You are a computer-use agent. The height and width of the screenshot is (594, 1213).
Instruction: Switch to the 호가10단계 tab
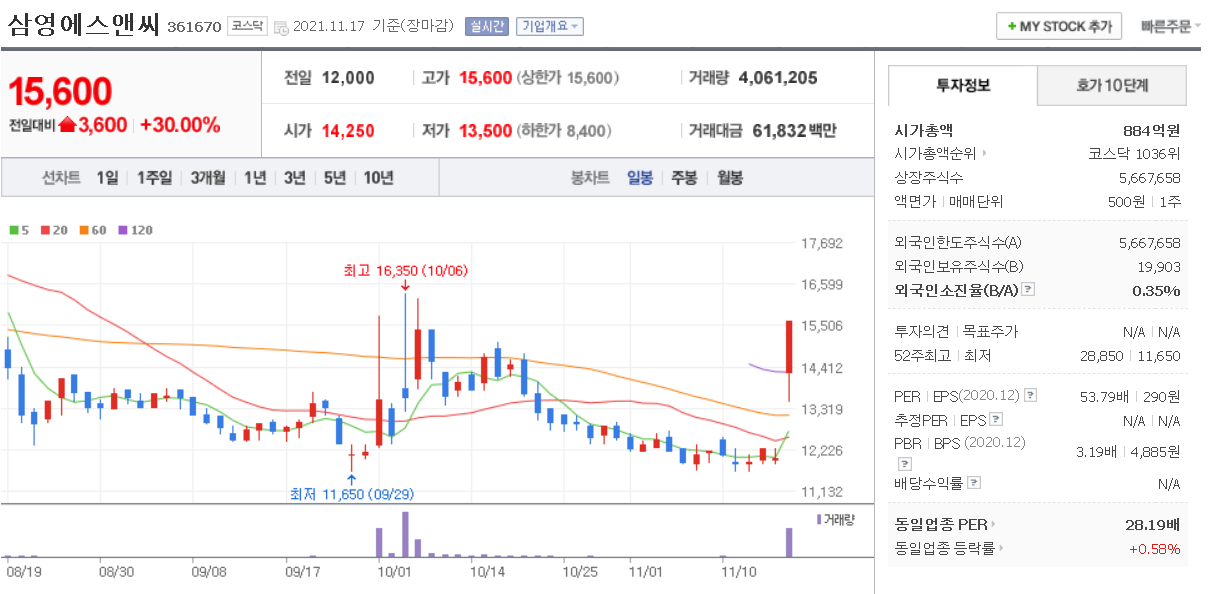(1112, 86)
